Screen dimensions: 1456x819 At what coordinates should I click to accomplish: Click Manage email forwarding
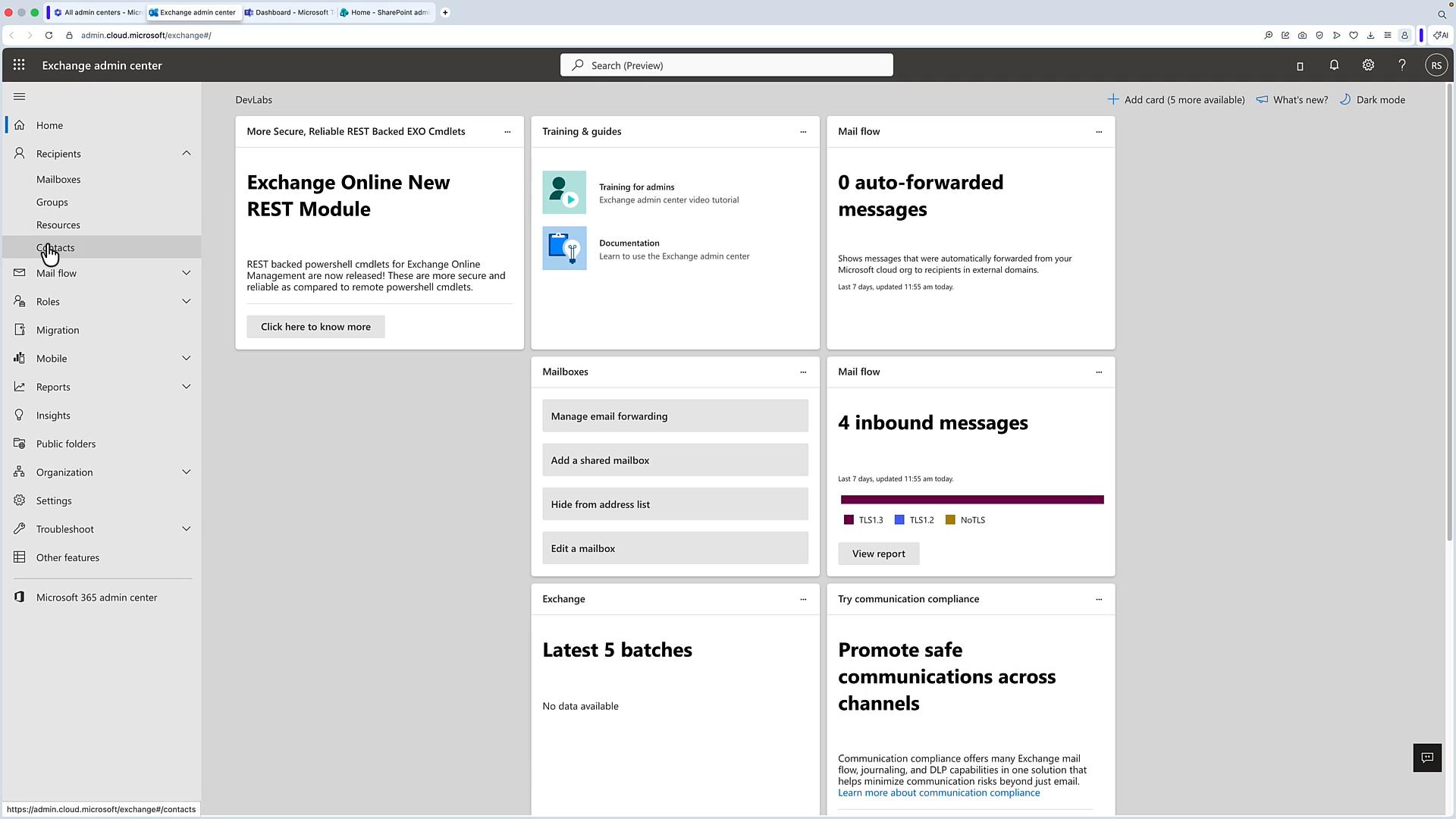[675, 416]
